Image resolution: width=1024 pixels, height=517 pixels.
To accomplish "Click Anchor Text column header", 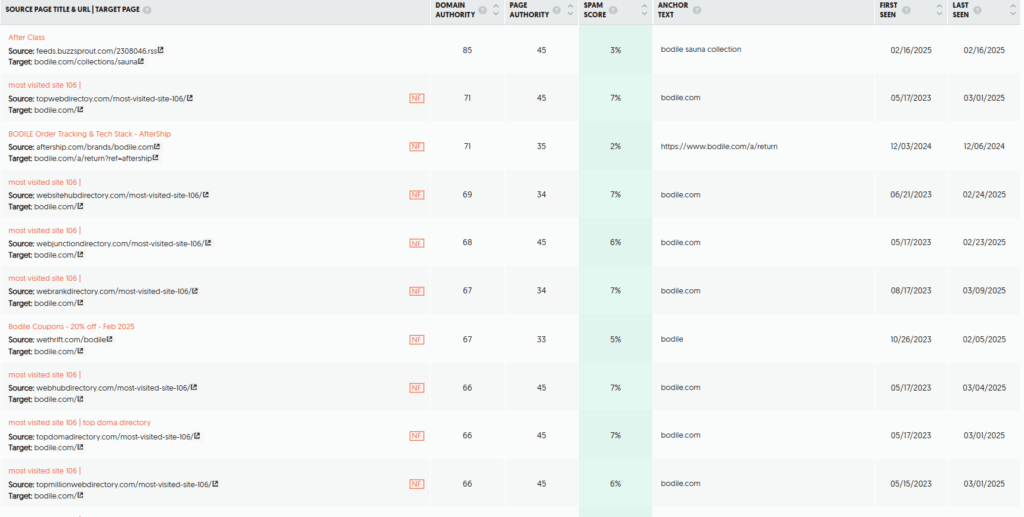I will (673, 10).
